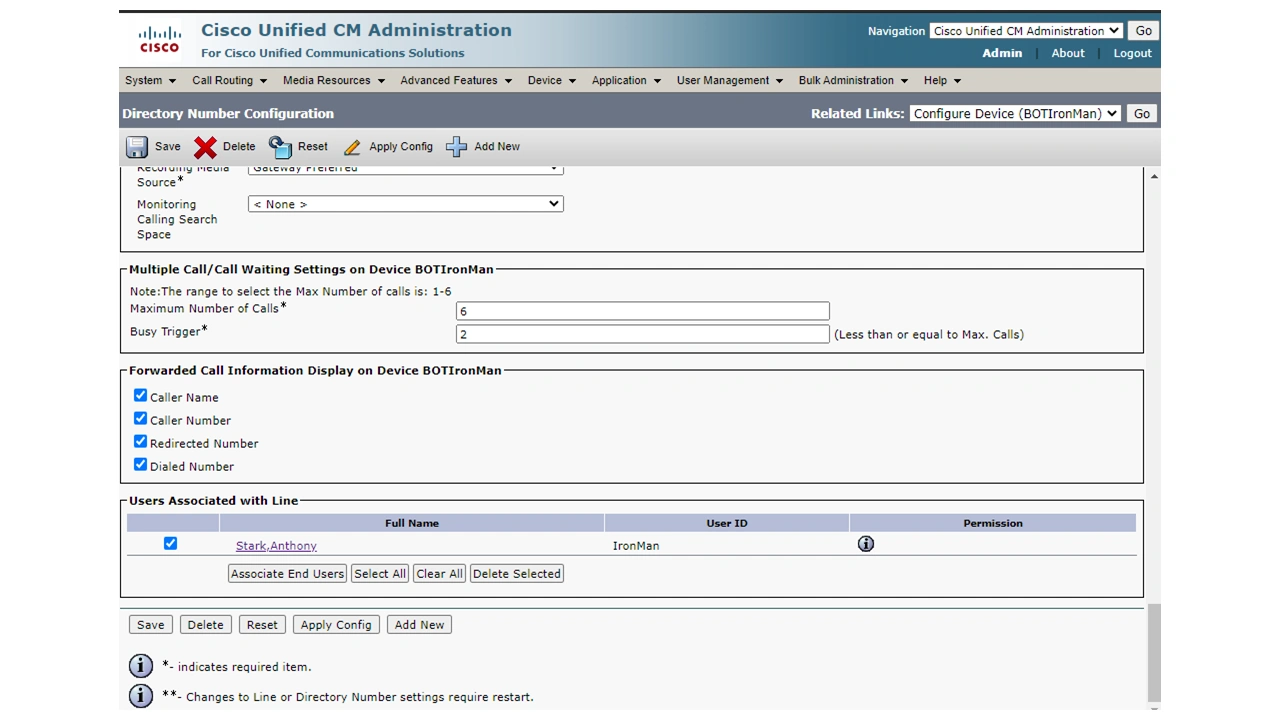Expand the Call Routing menu
This screenshot has width=1280, height=720.
pyautogui.click(x=229, y=80)
